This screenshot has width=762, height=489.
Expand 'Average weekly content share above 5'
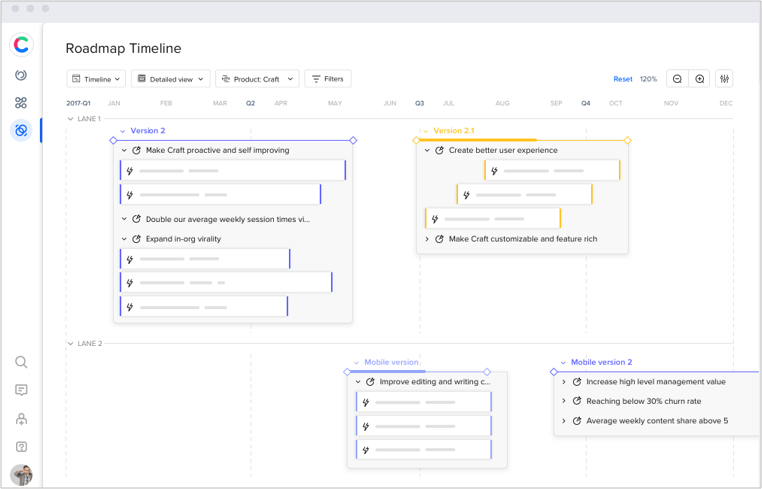point(564,421)
